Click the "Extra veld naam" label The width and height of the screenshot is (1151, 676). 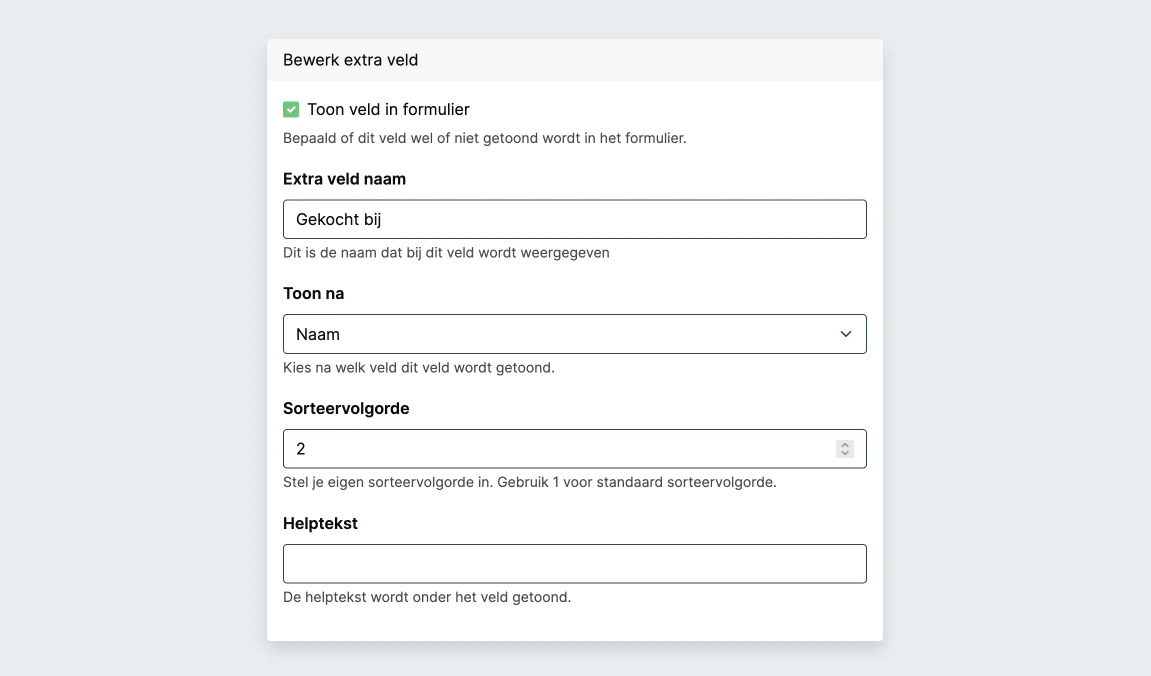[344, 179]
